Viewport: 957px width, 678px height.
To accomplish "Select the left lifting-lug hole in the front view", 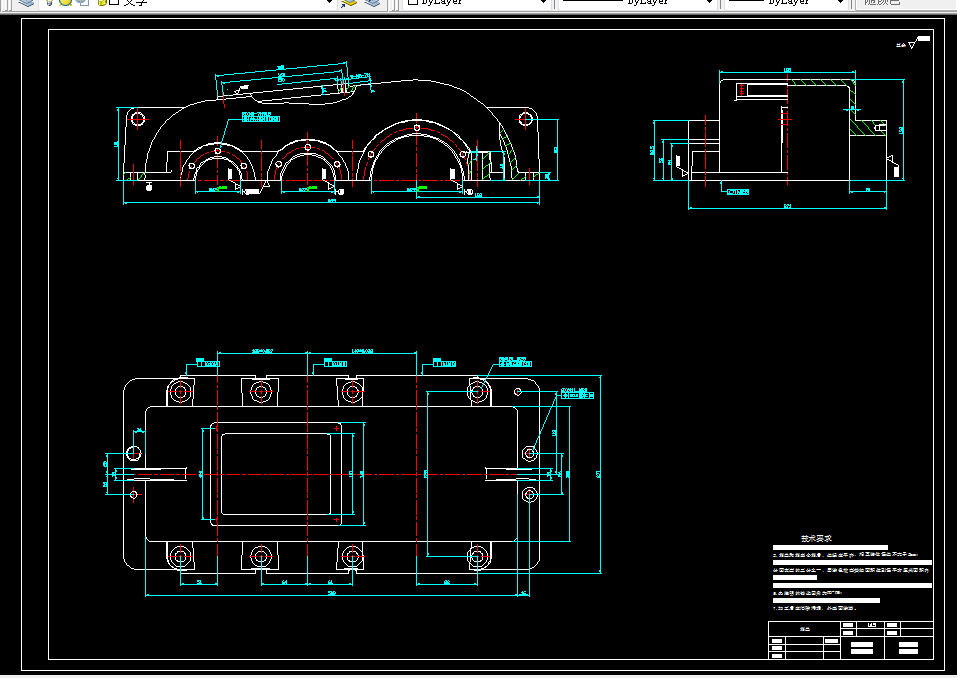I will click(x=137, y=118).
